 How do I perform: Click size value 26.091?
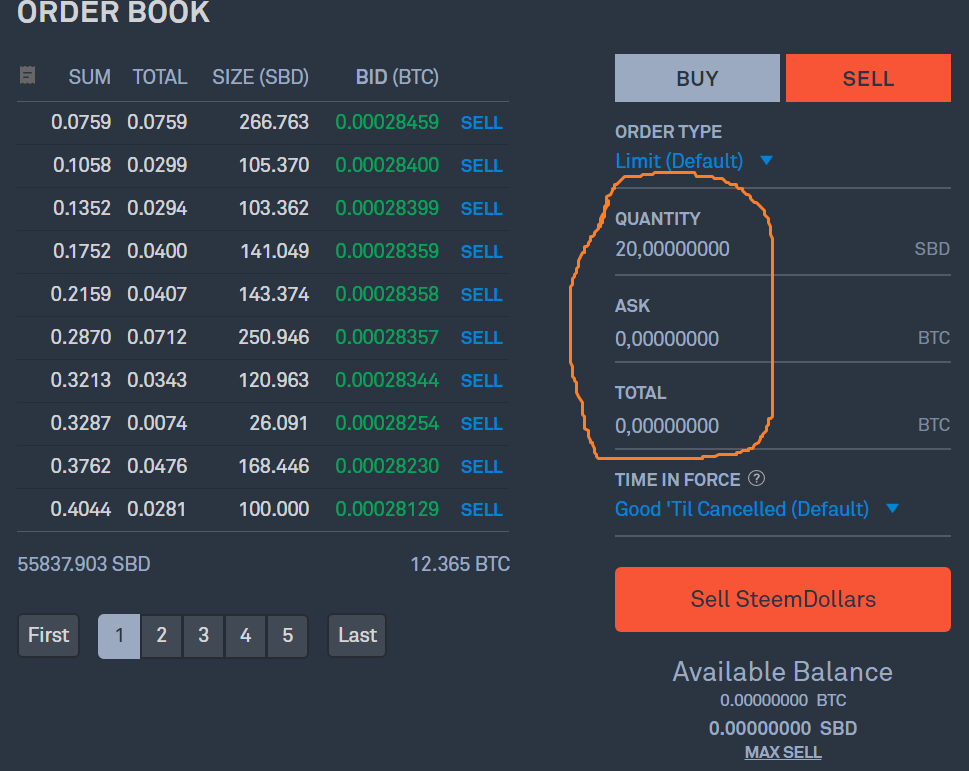(x=279, y=423)
